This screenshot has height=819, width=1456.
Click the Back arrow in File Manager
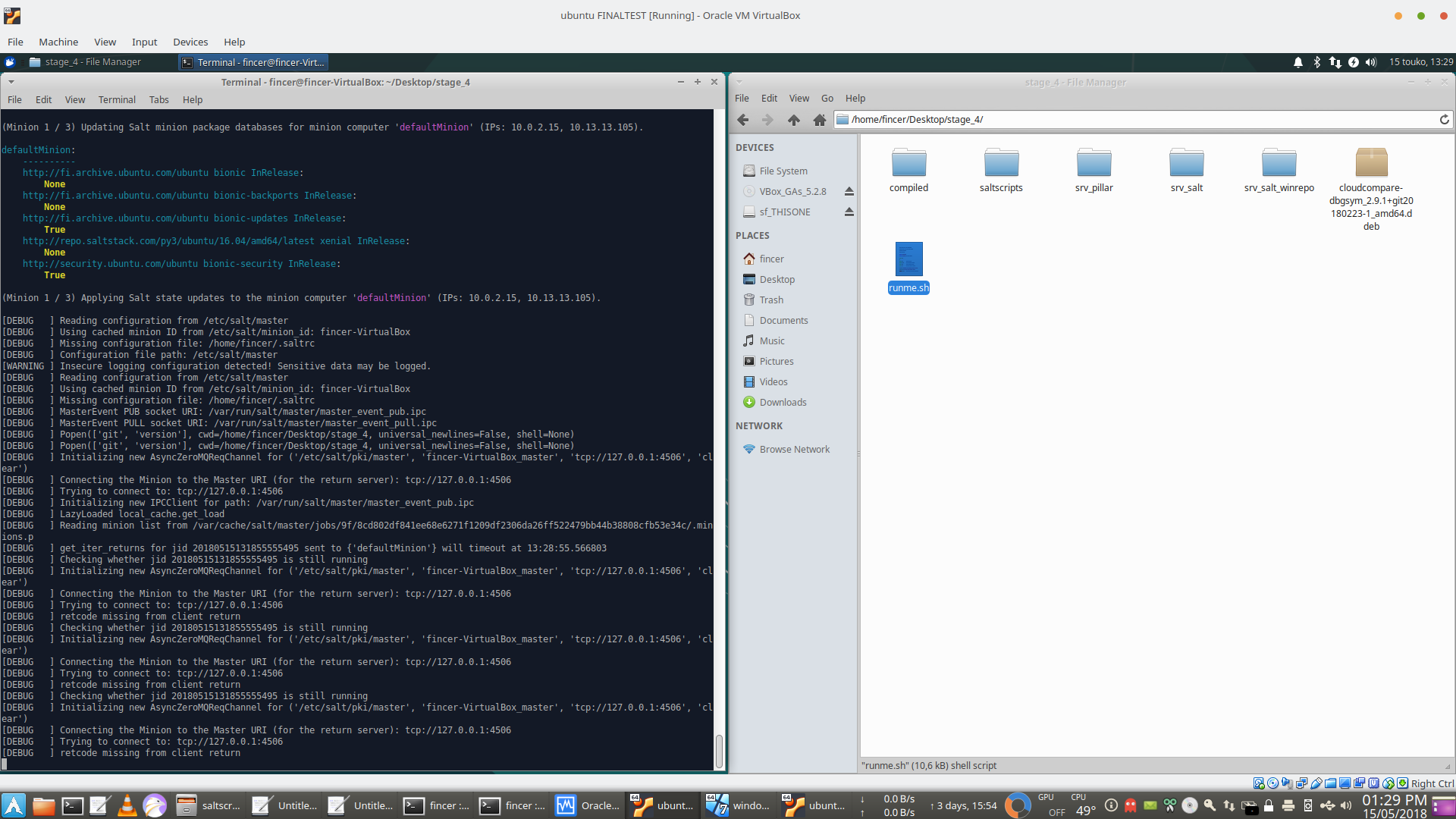point(743,120)
